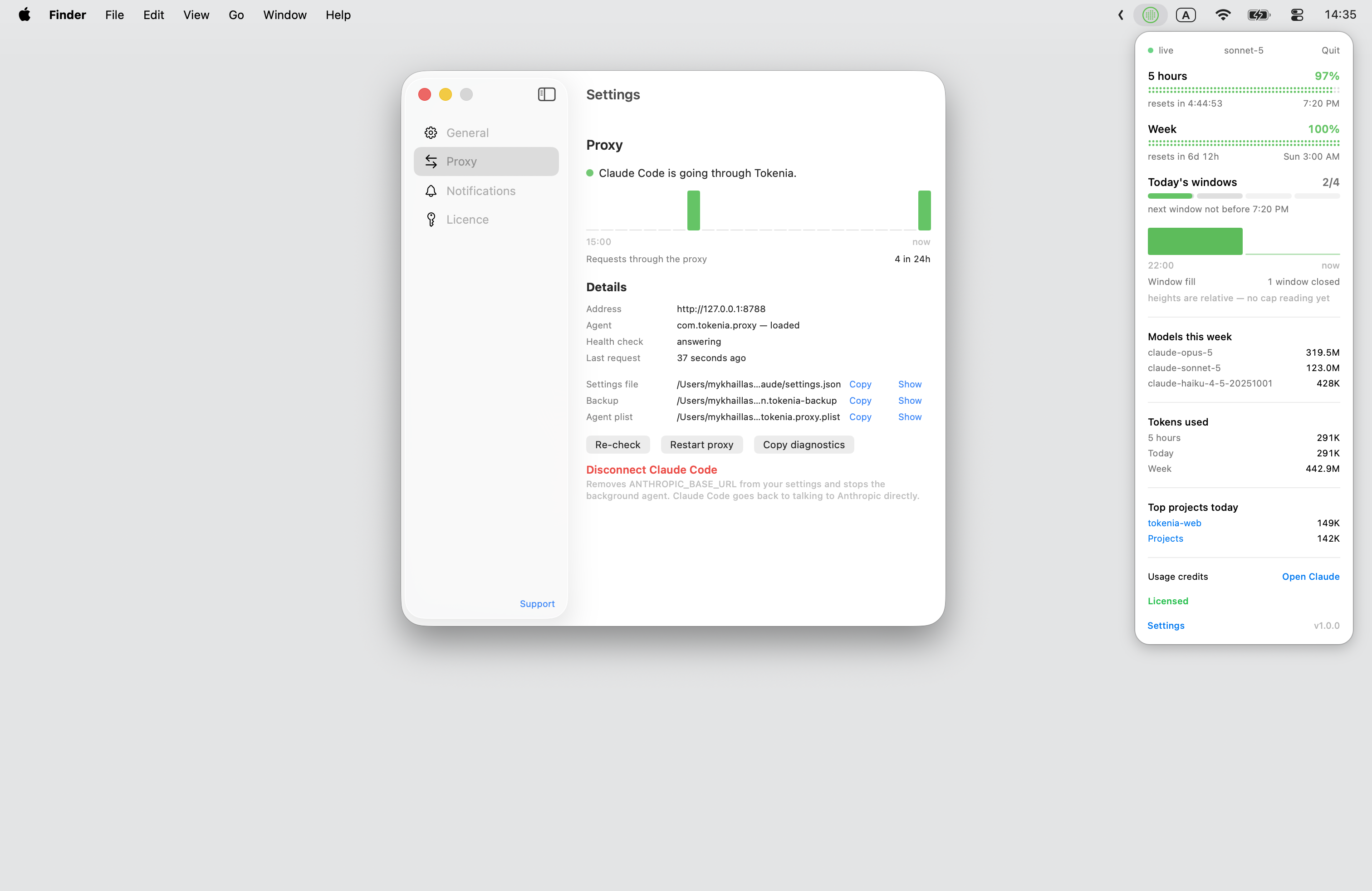Expand hidden menu bar items chevron
Screen dimensions: 1372x891
pyautogui.click(x=1120, y=15)
